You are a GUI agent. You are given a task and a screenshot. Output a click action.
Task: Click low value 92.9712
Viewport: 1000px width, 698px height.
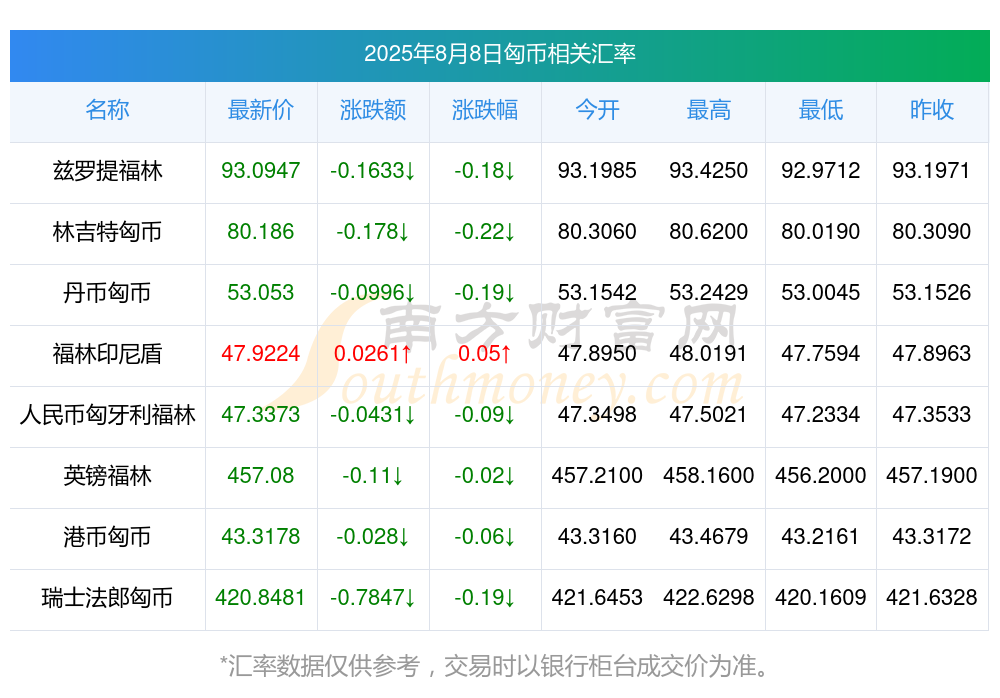pyautogui.click(x=821, y=170)
